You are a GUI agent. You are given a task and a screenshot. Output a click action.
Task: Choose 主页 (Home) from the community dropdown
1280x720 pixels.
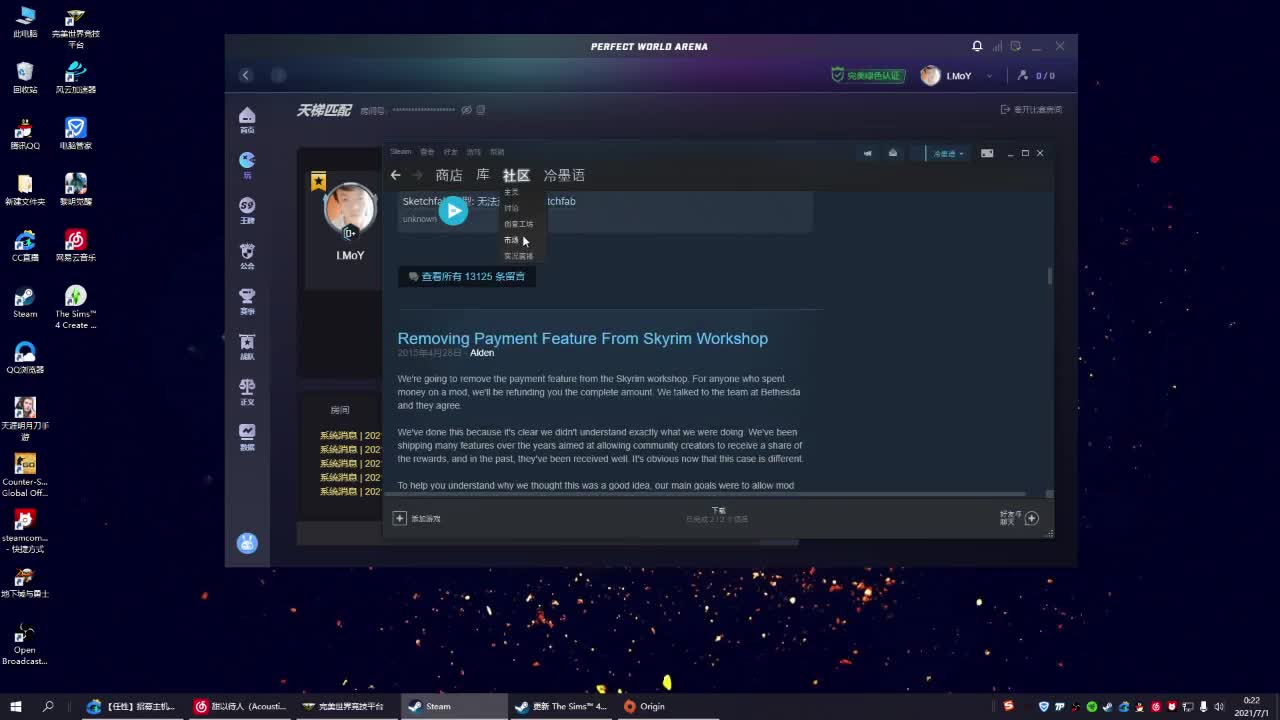point(511,192)
